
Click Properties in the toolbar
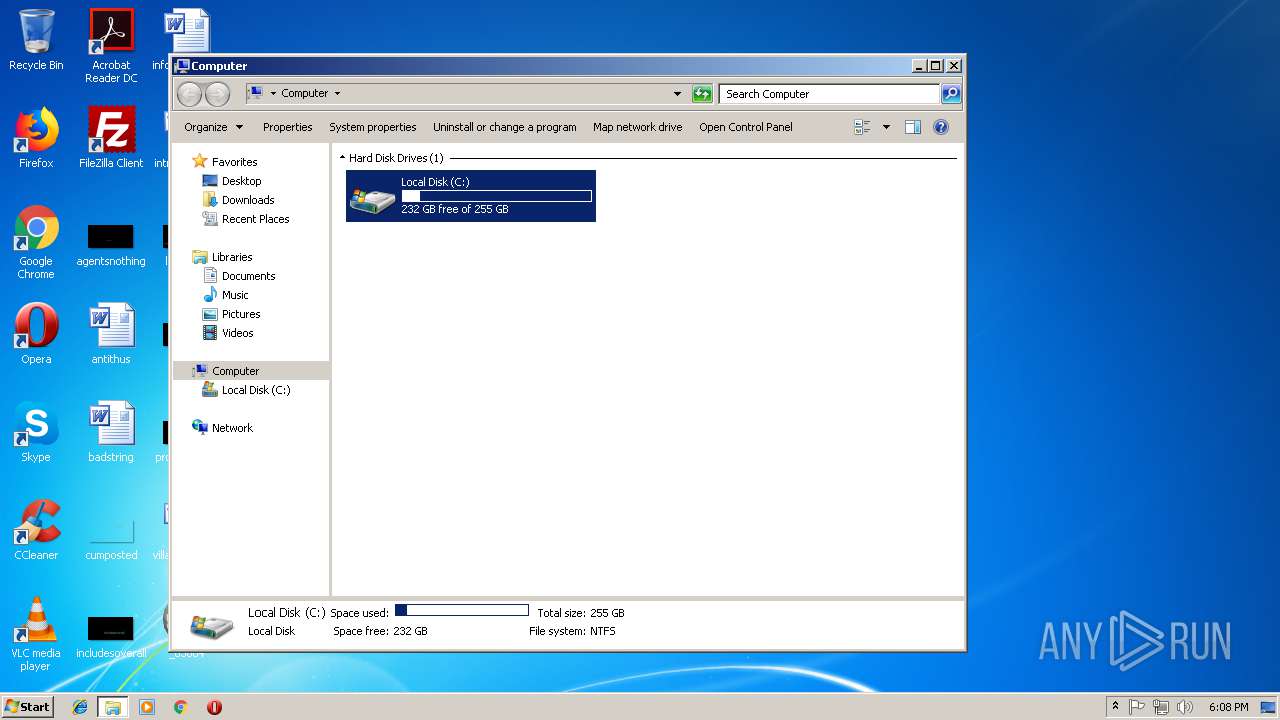coord(287,127)
